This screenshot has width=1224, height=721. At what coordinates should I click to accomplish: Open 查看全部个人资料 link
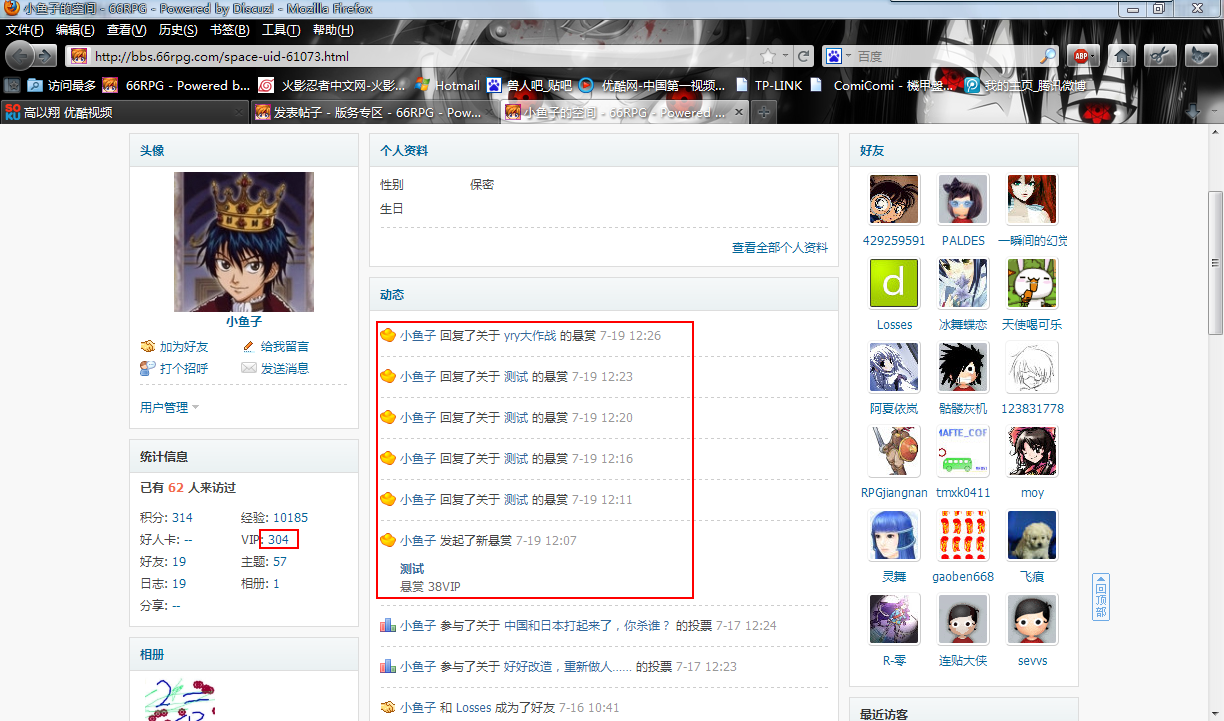780,247
